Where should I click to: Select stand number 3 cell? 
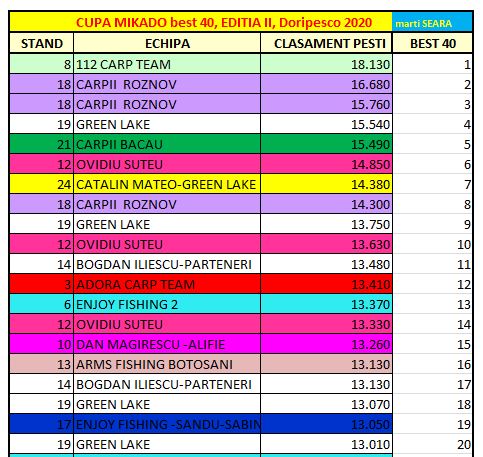(x=42, y=284)
